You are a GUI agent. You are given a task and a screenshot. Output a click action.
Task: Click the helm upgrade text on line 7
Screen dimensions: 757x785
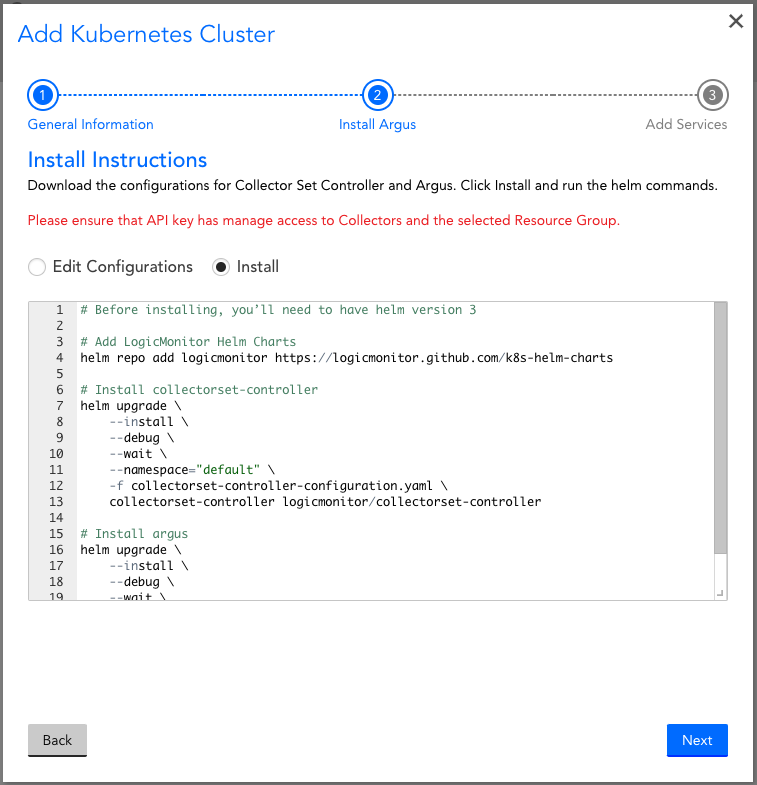point(124,406)
